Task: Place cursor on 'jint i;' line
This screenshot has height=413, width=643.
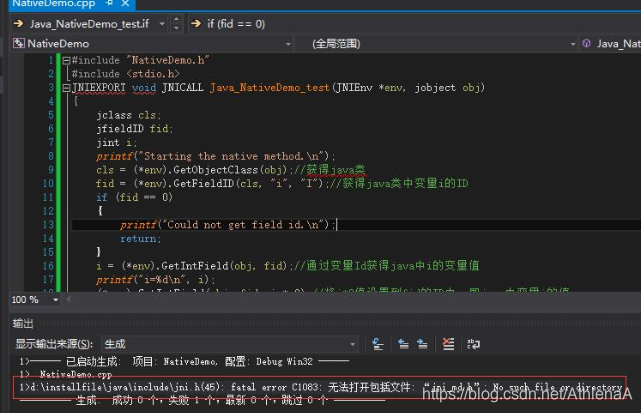Action: (x=116, y=143)
